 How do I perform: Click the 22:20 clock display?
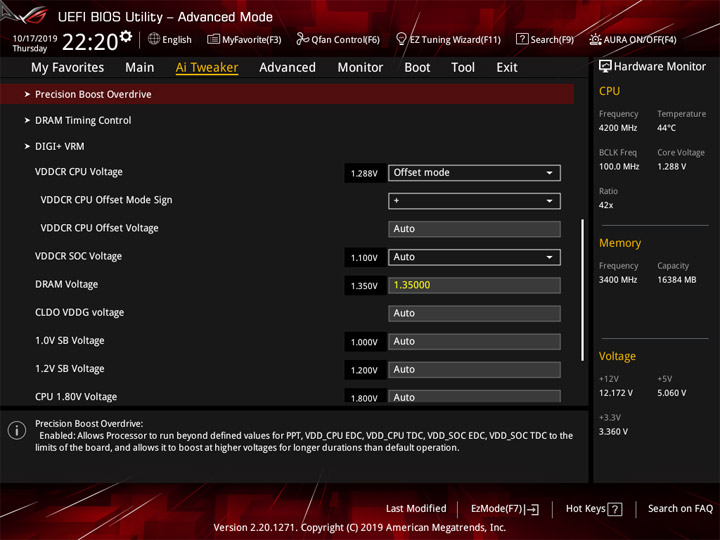[x=90, y=42]
